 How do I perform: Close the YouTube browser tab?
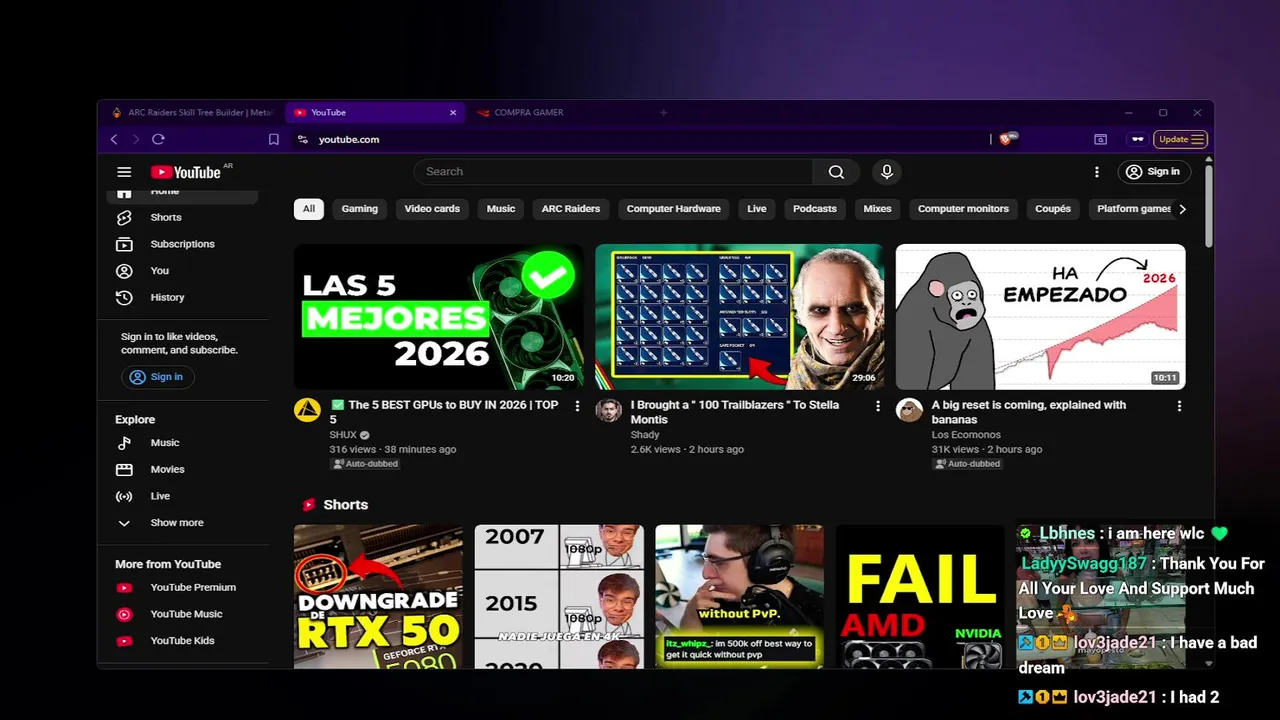click(453, 113)
